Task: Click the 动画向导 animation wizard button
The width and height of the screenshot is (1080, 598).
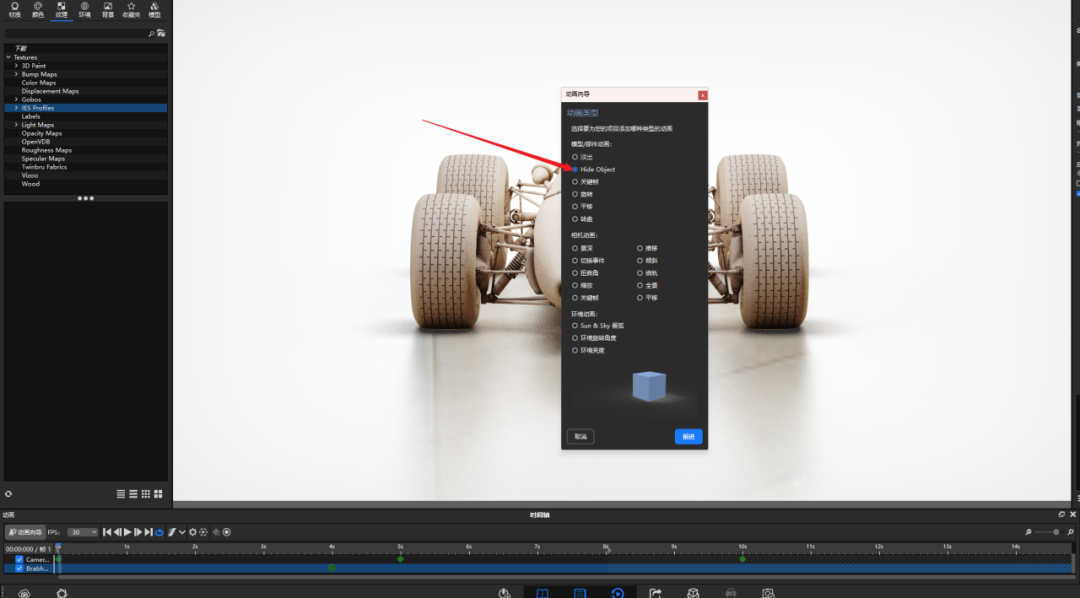Action: pos(25,532)
